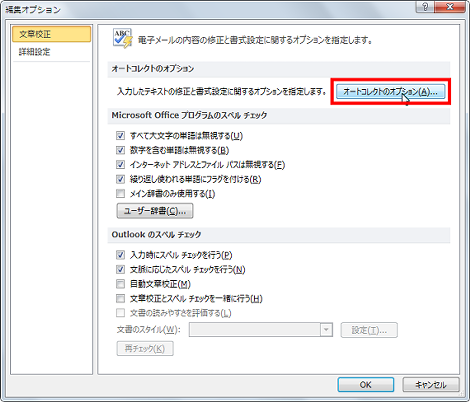Uncheck すべて大文字の単語は無視する
Viewport: 470px width, 402px height.
point(120,135)
